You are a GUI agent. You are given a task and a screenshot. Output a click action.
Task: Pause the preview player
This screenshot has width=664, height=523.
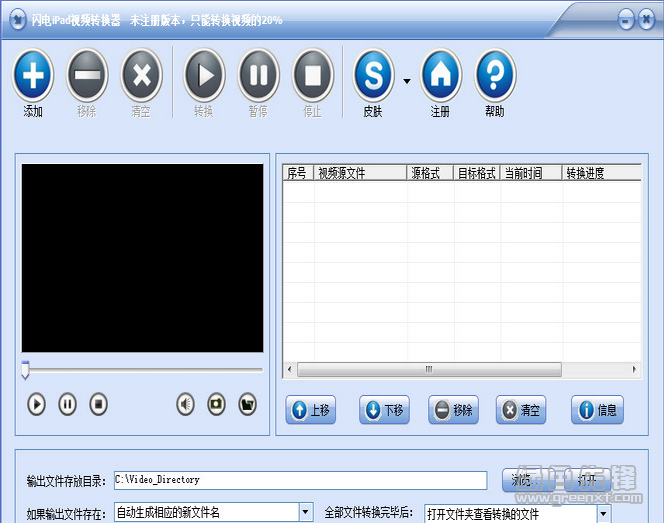67,404
